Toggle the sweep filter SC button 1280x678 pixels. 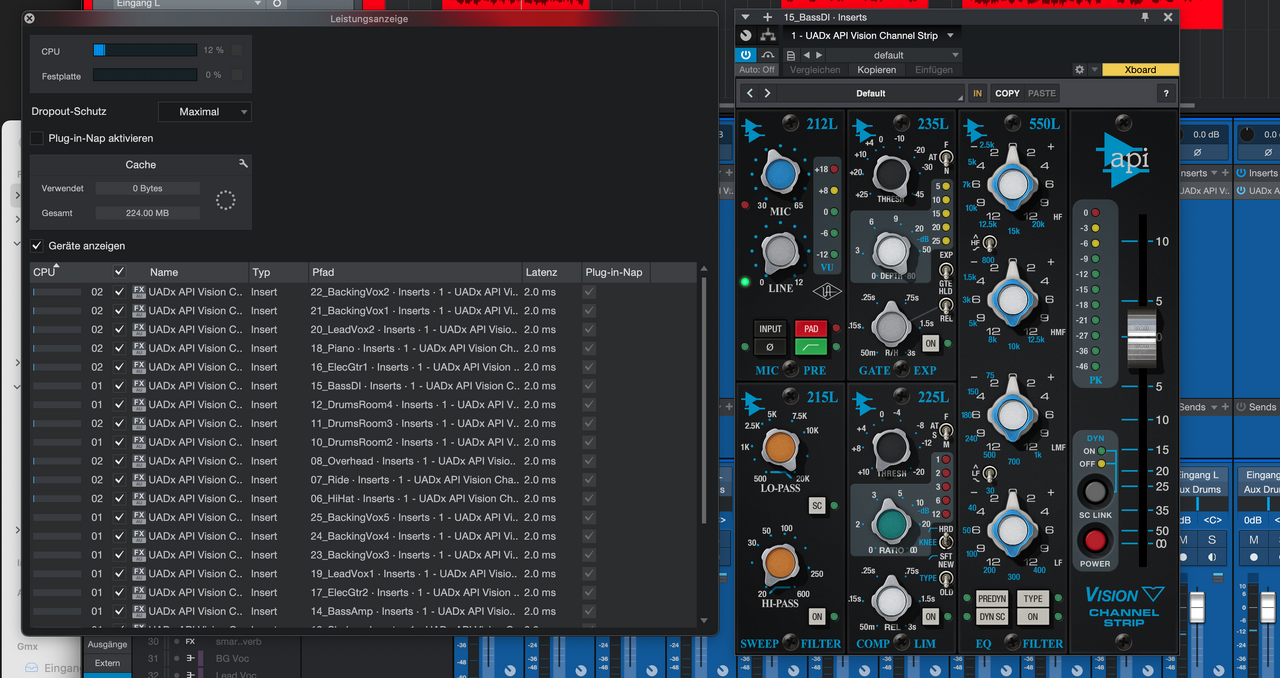(x=817, y=506)
